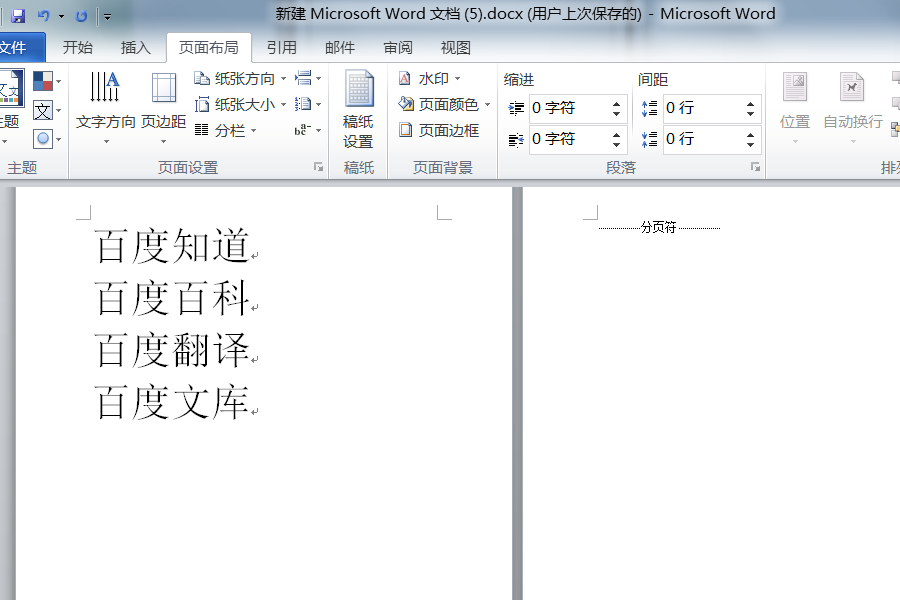Click the text line 百度翻译
Viewport: 900px width, 600px height.
point(172,350)
